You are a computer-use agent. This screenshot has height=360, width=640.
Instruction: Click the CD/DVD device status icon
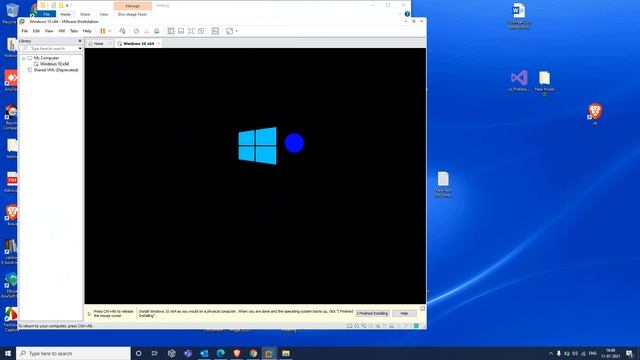357,326
